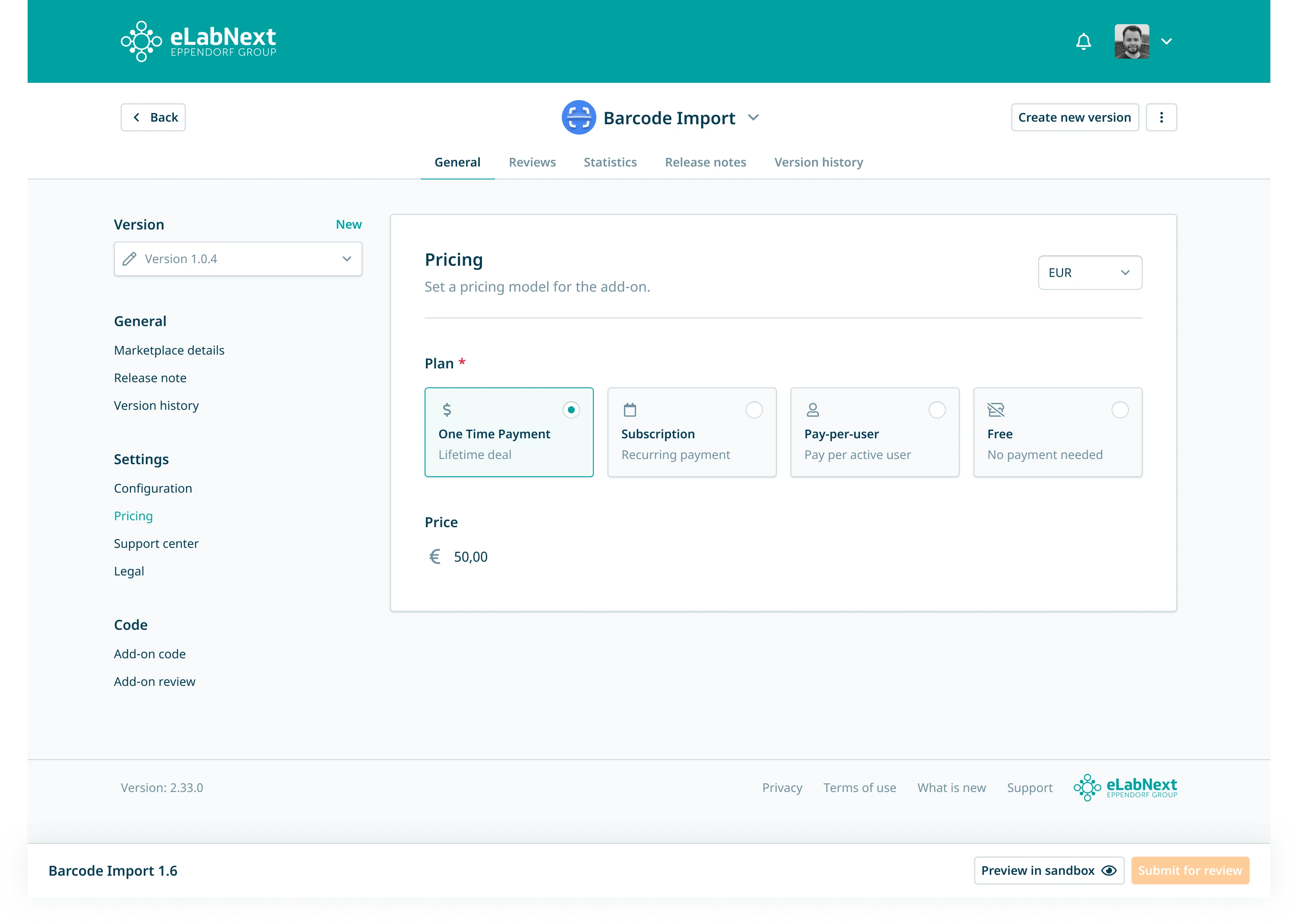Switch to the Version history tab

pos(818,162)
